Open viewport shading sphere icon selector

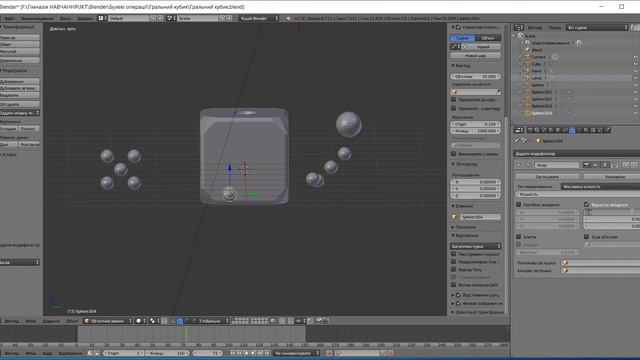click(x=141, y=321)
